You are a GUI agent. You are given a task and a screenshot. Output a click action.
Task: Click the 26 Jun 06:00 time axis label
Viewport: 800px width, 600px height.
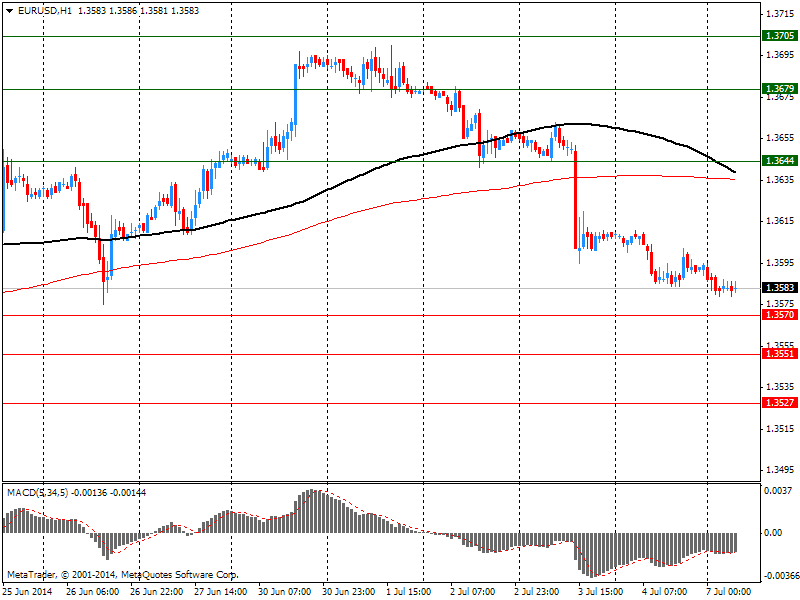tap(93, 592)
